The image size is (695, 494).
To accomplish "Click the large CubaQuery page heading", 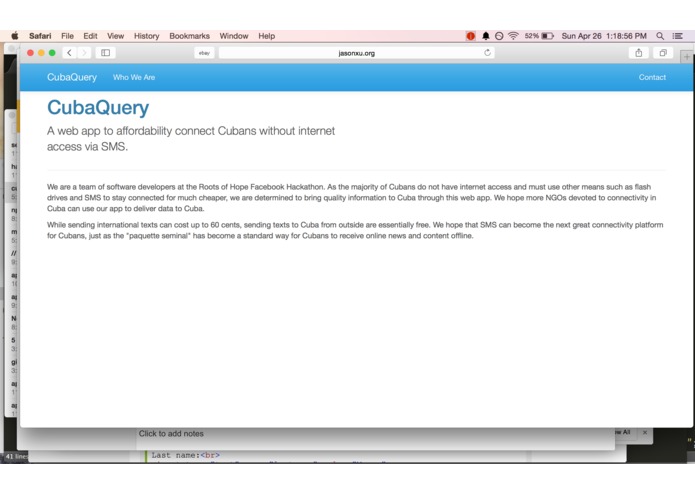I will [98, 108].
